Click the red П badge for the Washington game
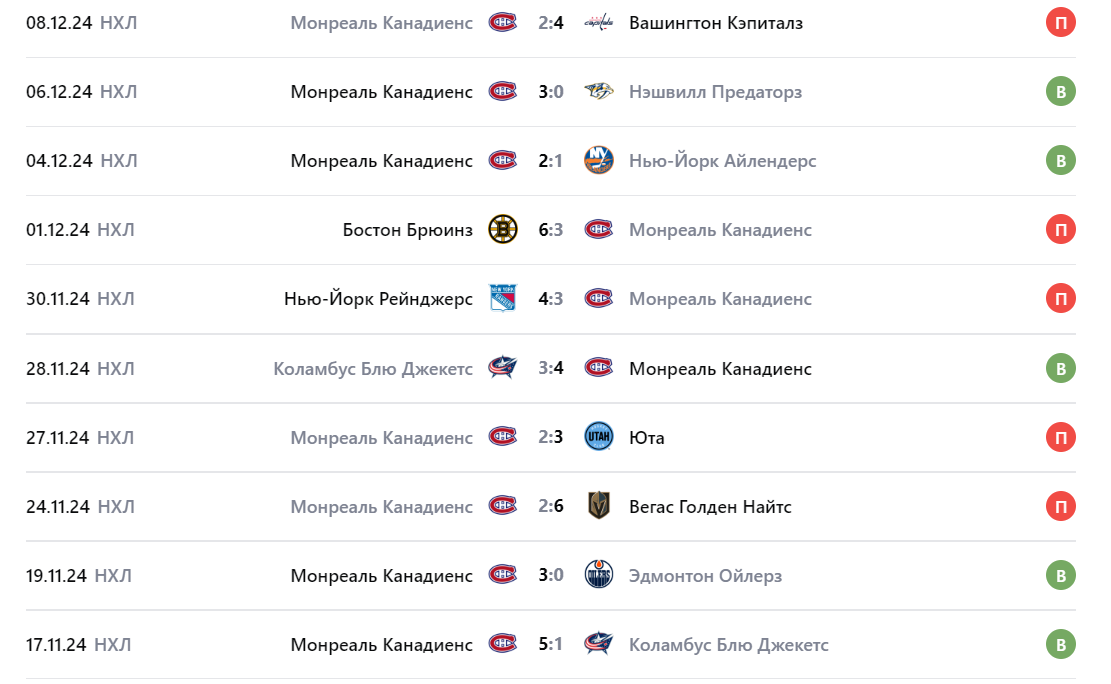1111x684 pixels. (x=1061, y=22)
